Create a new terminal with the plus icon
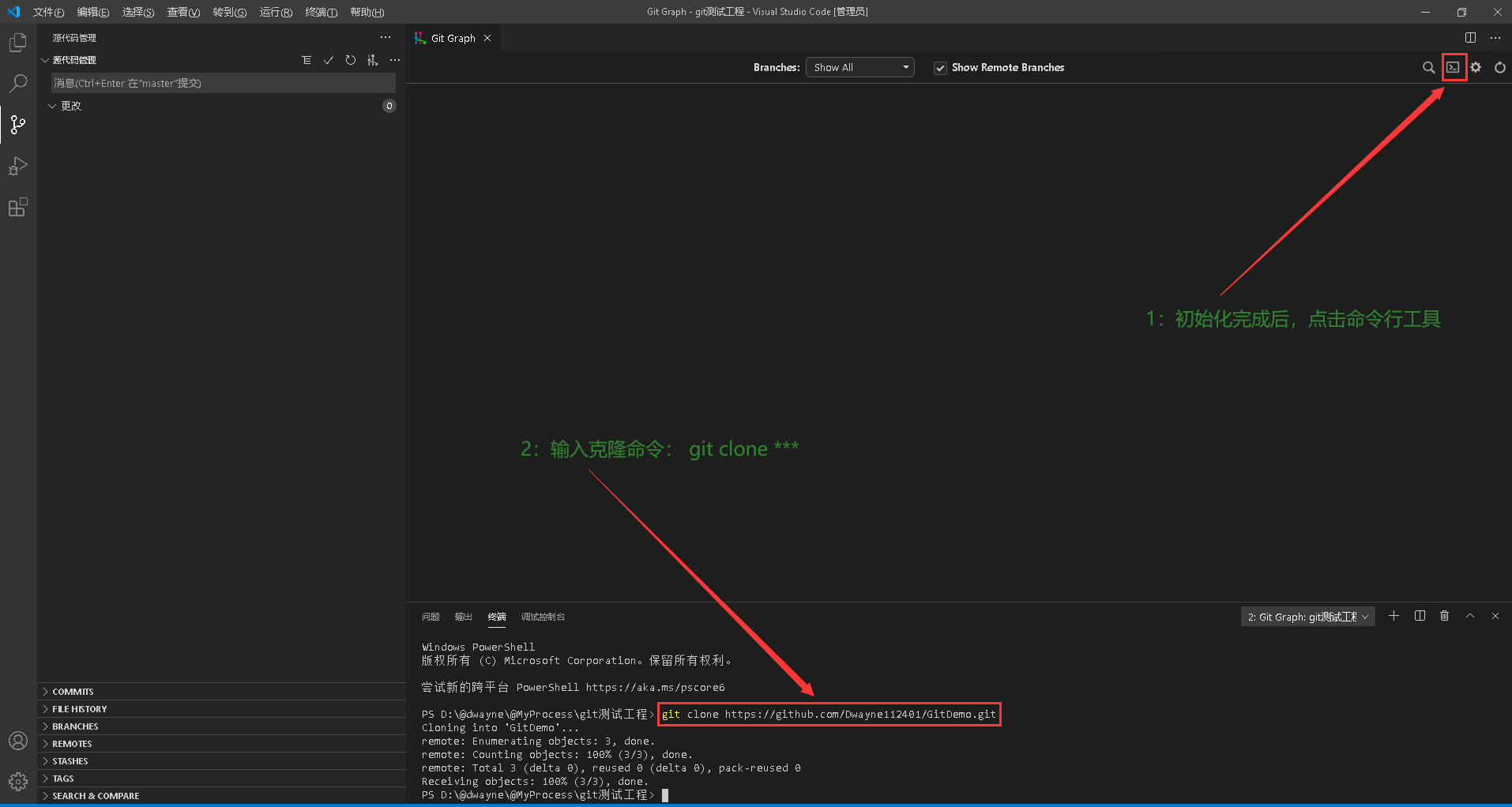This screenshot has width=1512, height=807. point(1394,616)
